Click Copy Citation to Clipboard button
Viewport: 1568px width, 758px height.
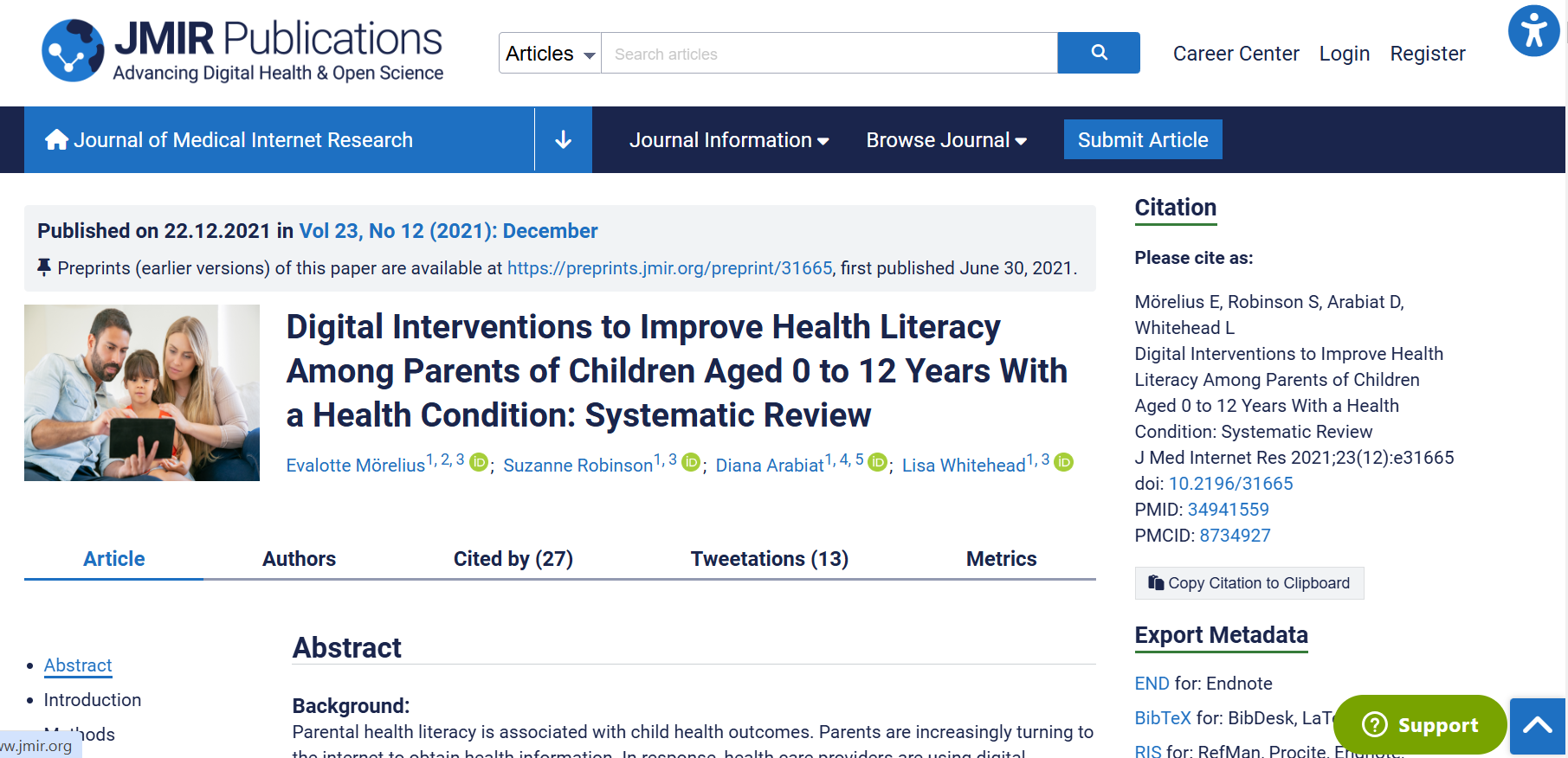[1249, 583]
